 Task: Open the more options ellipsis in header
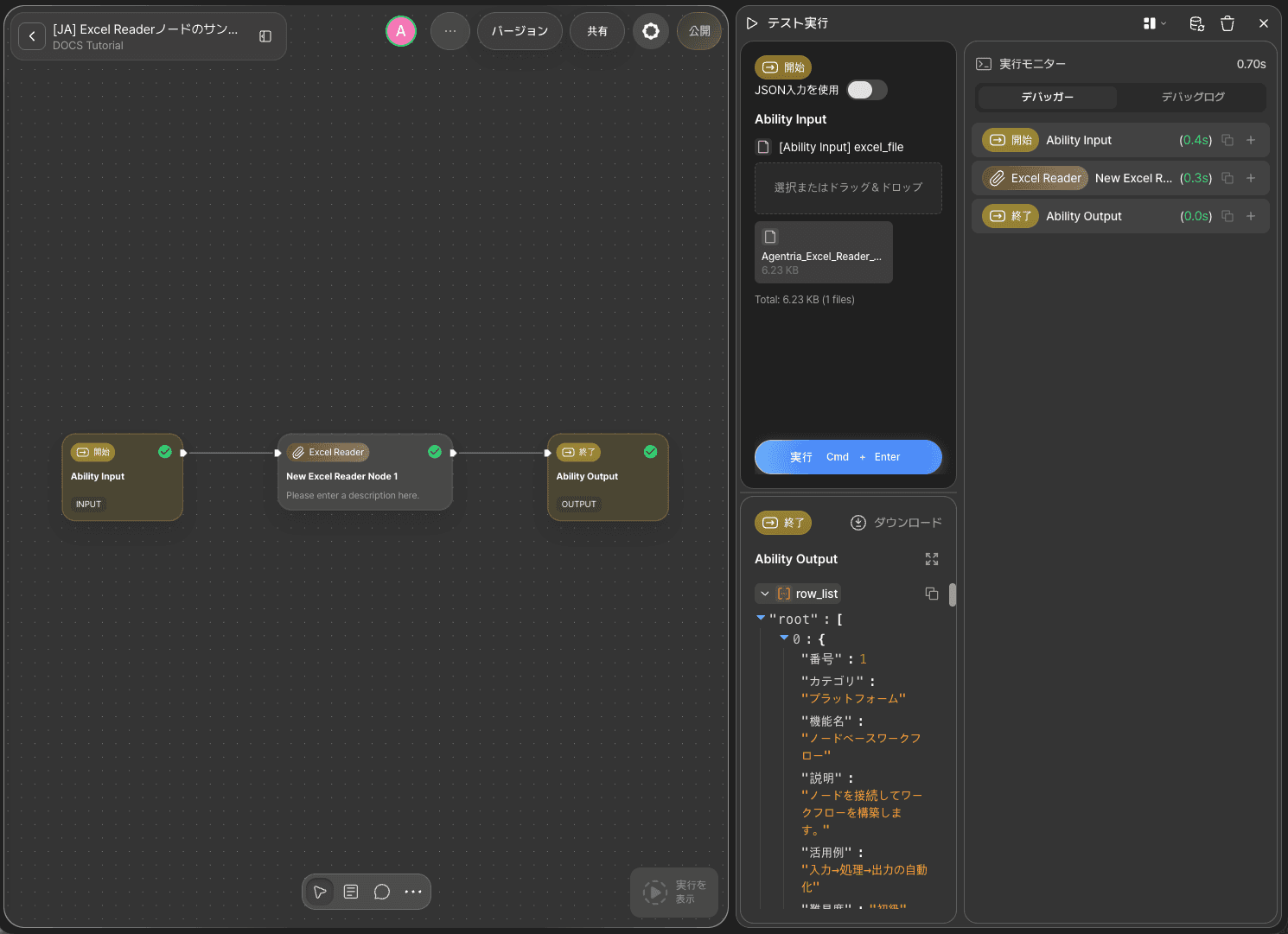tap(450, 31)
